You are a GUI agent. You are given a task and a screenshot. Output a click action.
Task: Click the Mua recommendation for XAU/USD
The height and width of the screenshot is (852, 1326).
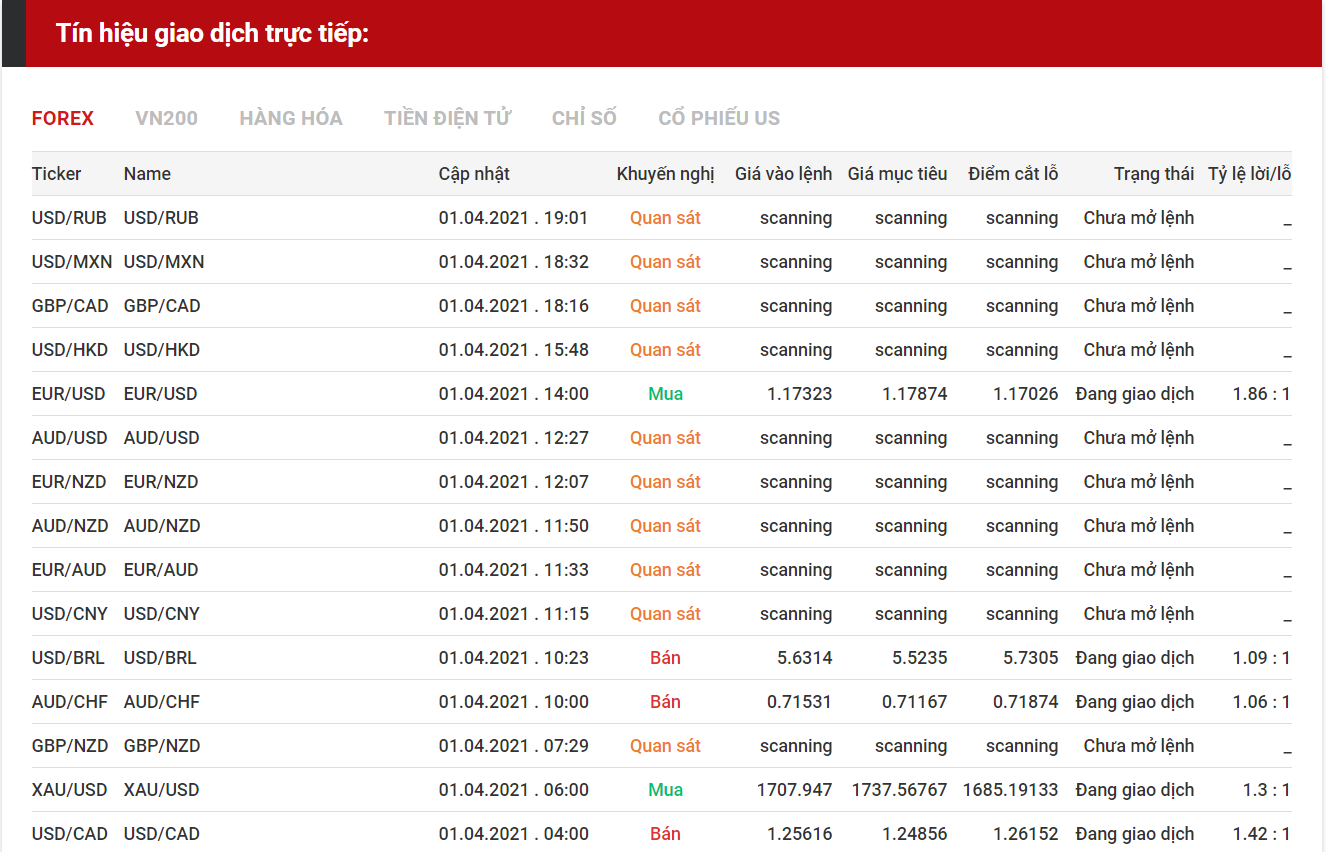[665, 790]
